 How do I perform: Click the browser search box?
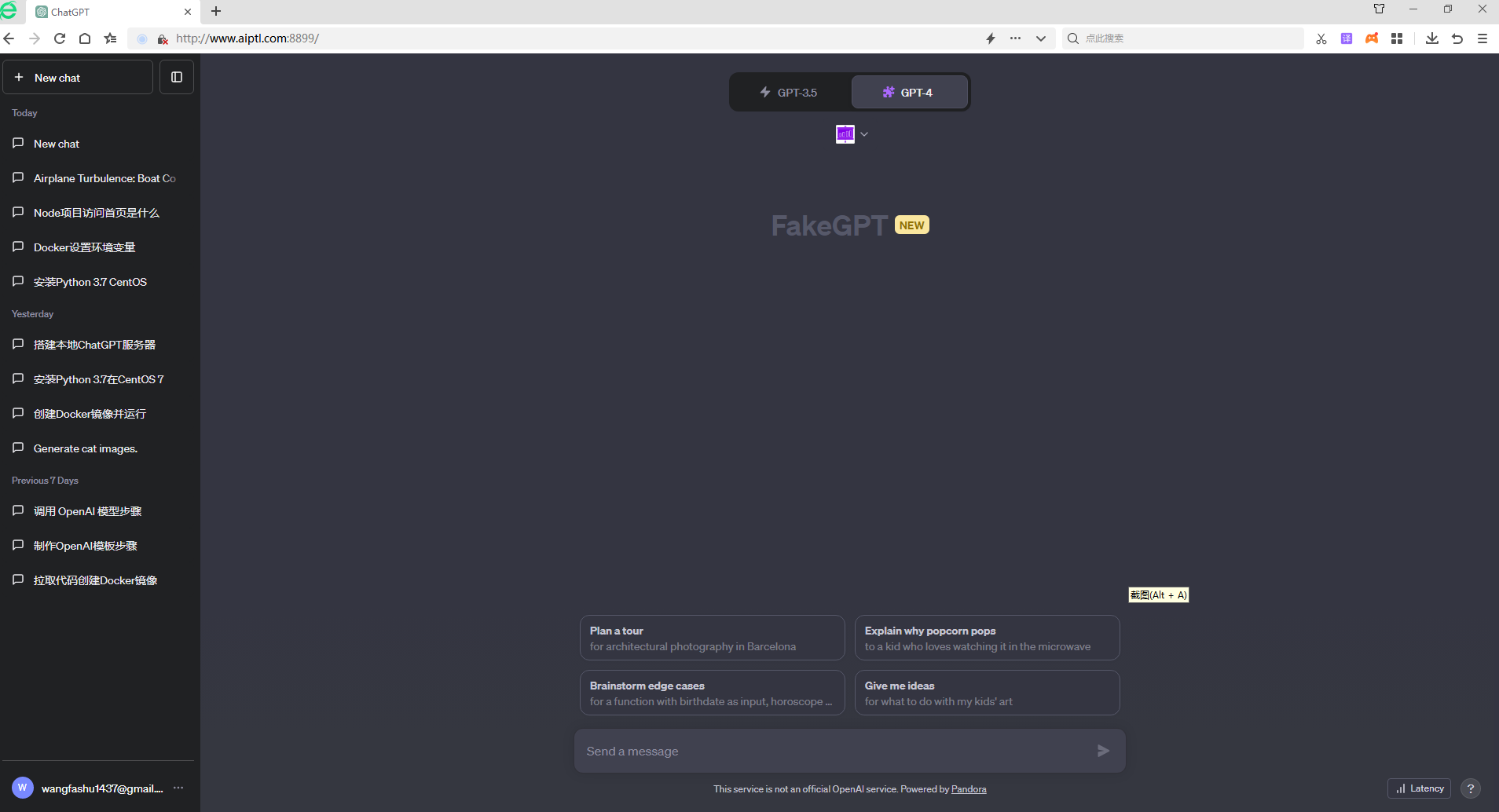tap(1183, 38)
